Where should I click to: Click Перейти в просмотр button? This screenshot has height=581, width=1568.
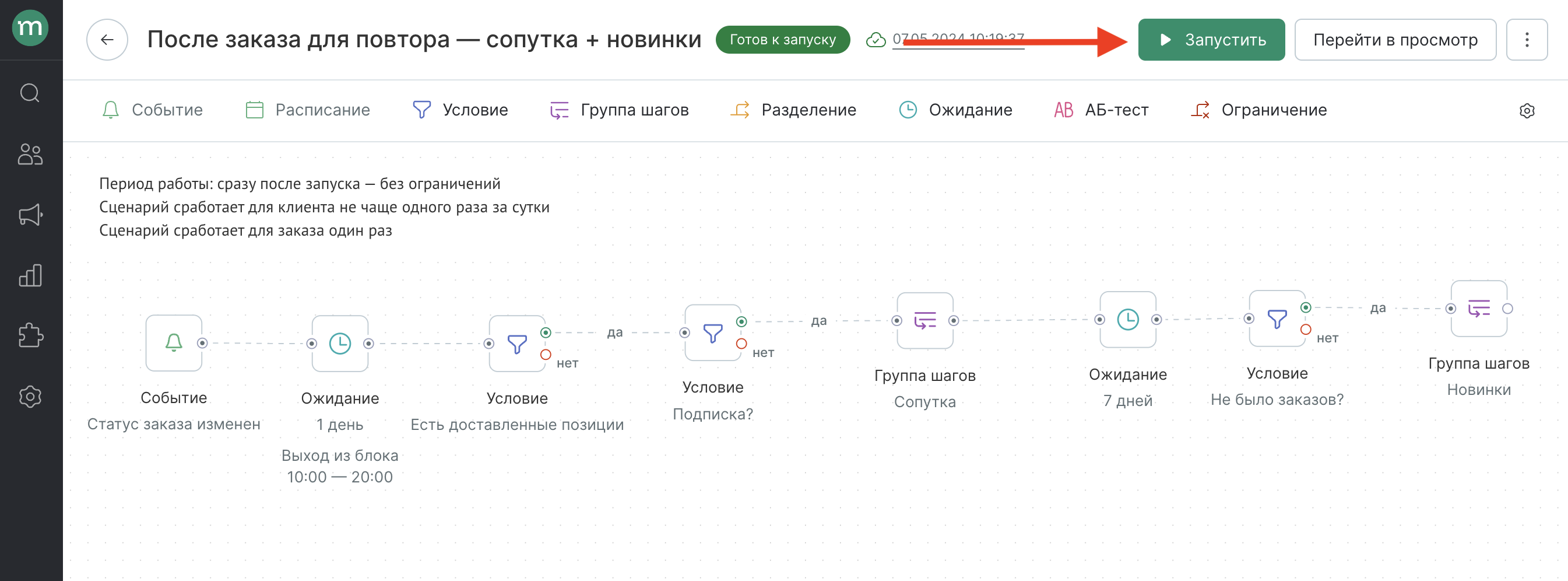coord(1394,40)
